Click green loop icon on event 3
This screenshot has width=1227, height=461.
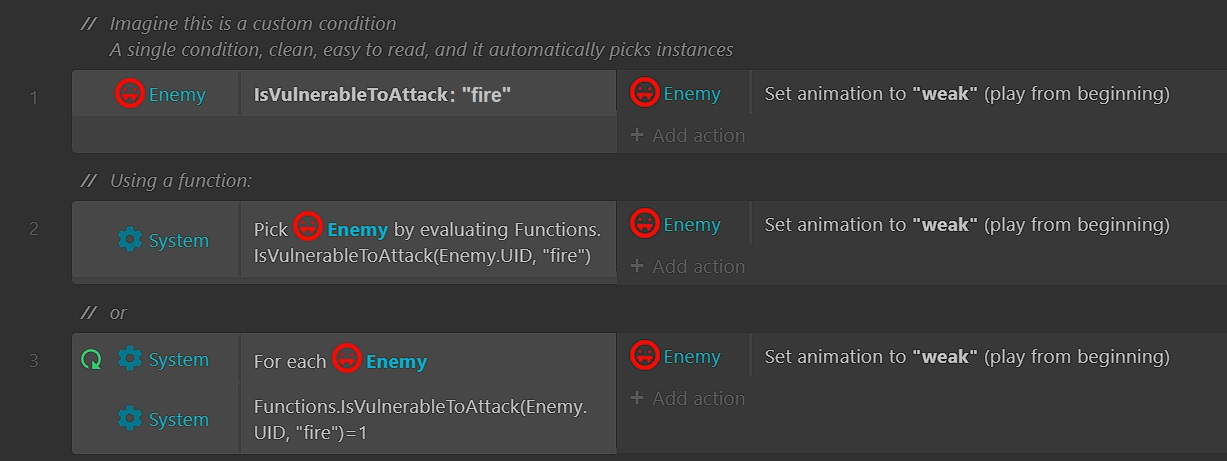tap(91, 360)
